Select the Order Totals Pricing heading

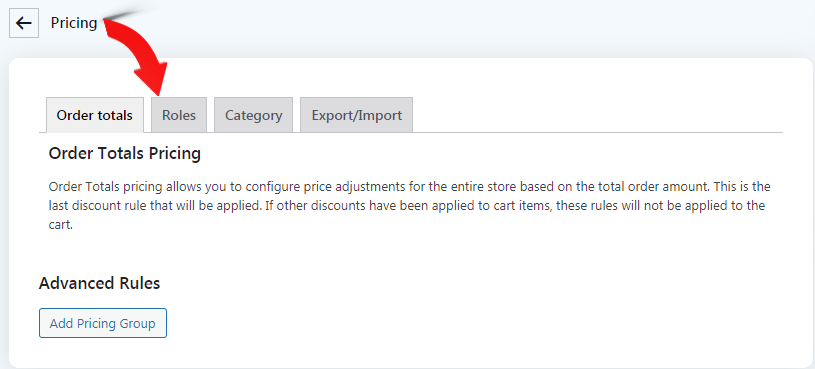[124, 154]
